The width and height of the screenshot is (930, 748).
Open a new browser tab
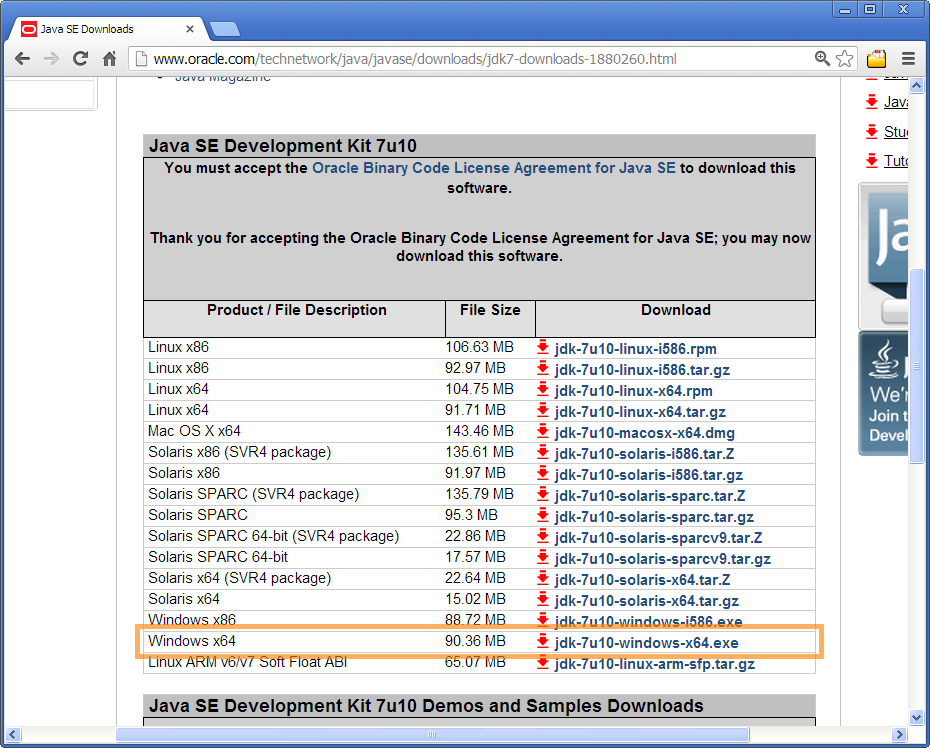tap(225, 28)
